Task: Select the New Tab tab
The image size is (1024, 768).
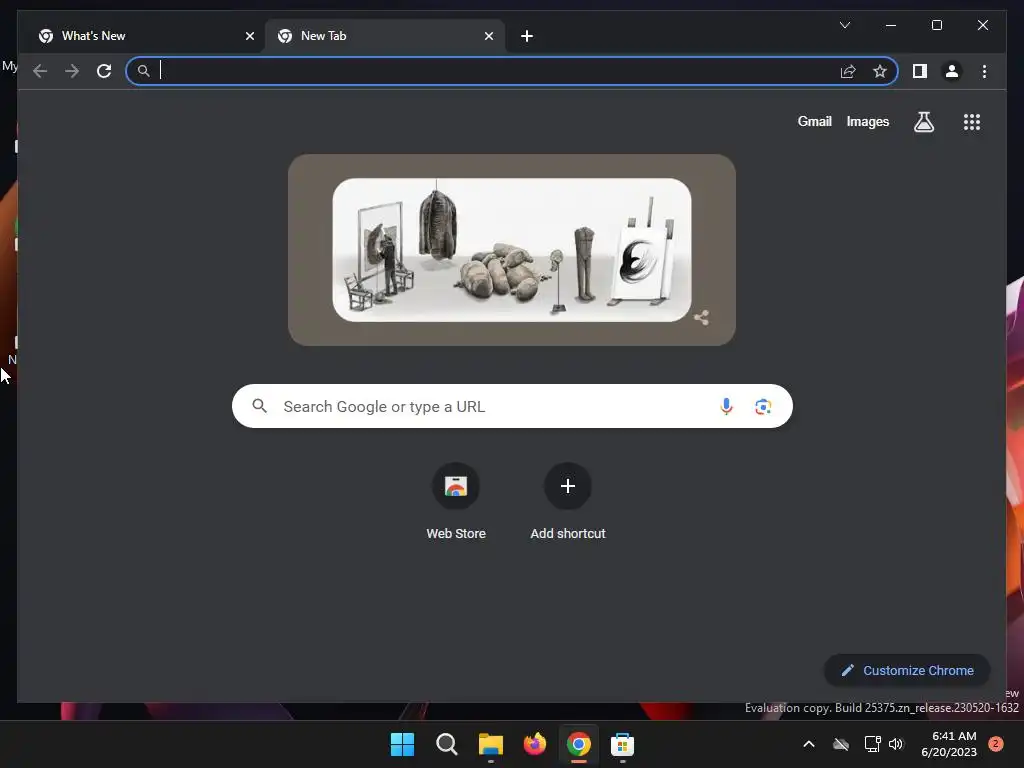Action: pos(385,36)
